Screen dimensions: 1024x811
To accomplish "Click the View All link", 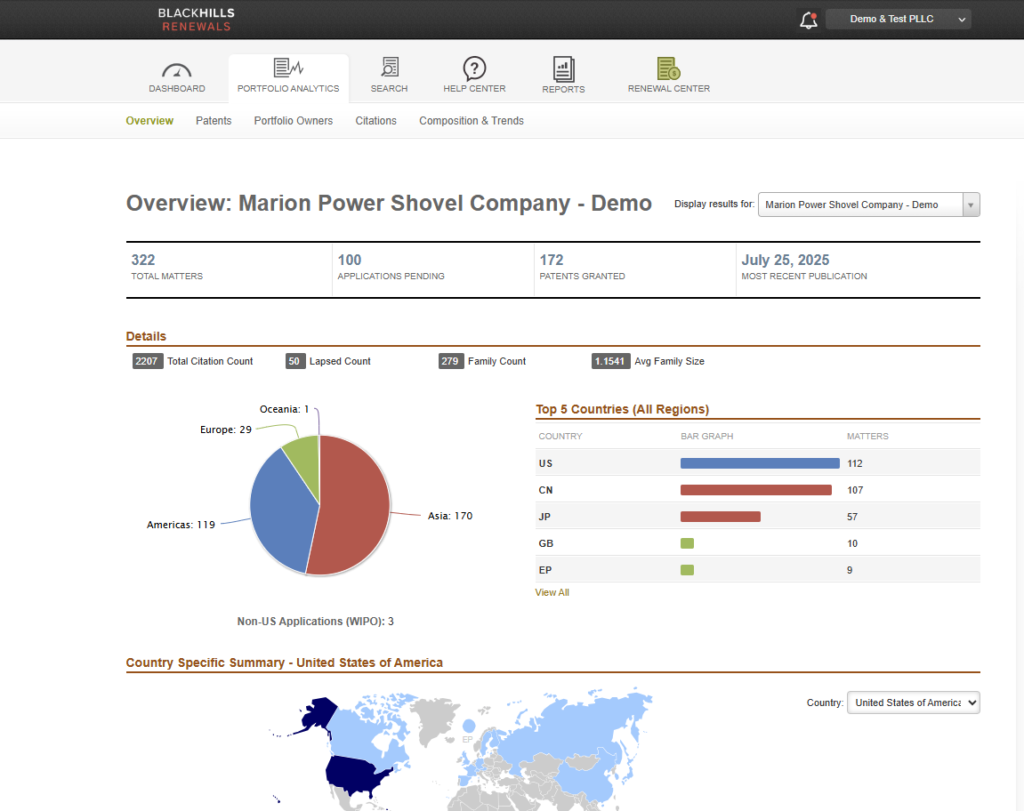I will (552, 593).
